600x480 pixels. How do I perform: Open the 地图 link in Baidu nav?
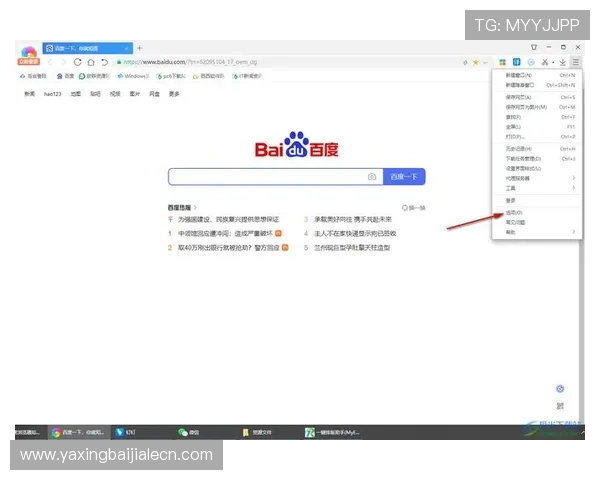click(75, 94)
